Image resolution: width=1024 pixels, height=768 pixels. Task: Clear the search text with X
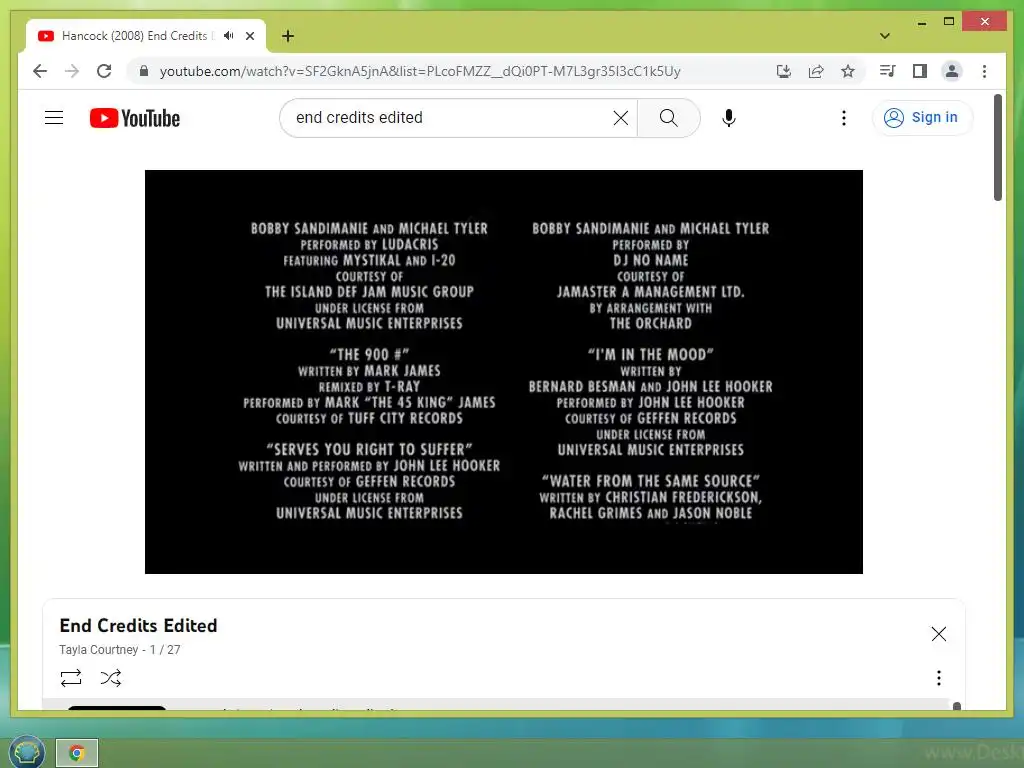point(621,118)
